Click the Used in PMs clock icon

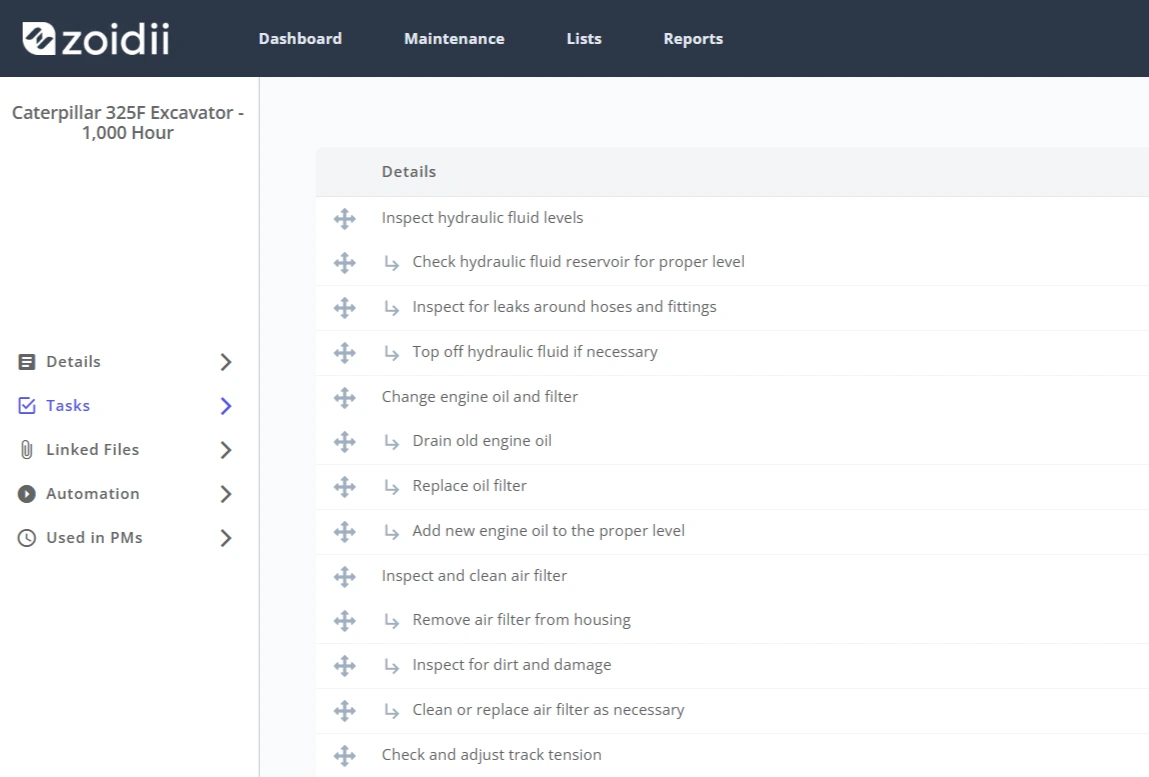[x=26, y=538]
